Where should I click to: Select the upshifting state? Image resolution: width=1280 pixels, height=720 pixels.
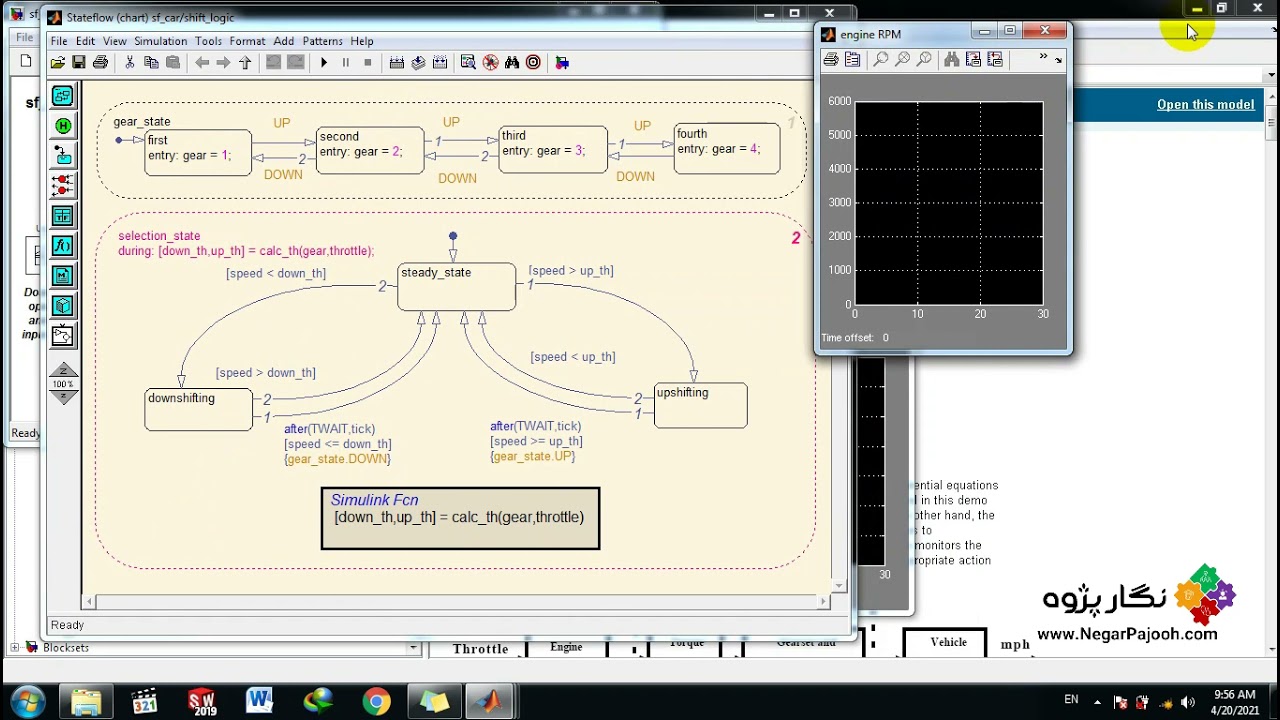700,405
